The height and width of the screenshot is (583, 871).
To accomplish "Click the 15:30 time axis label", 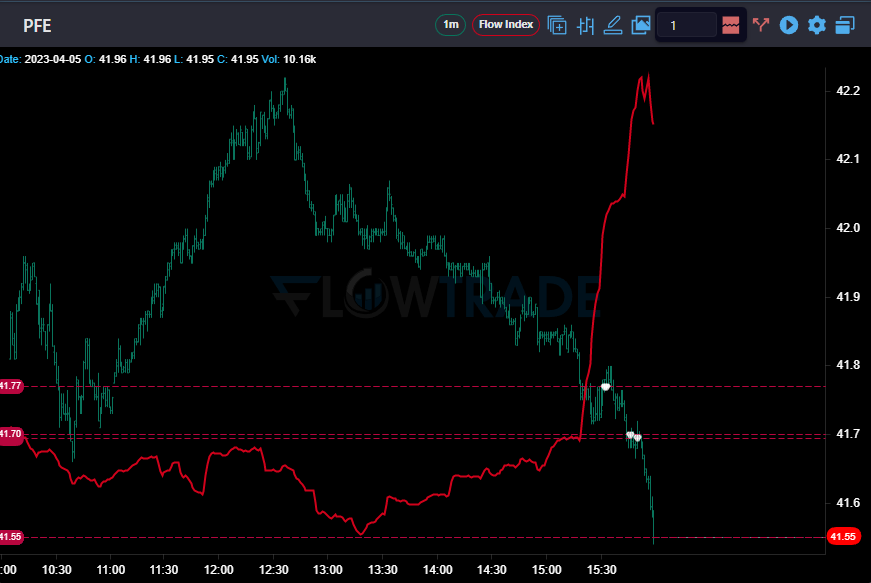I will pyautogui.click(x=600, y=570).
